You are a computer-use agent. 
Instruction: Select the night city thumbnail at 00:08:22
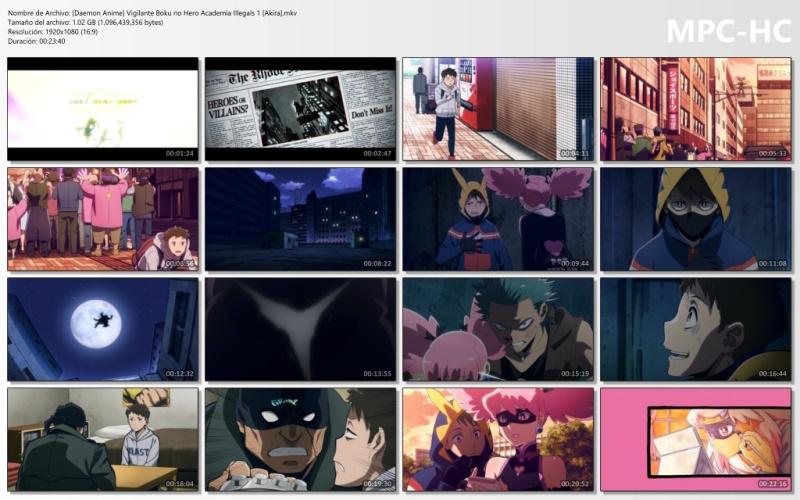[x=301, y=219]
